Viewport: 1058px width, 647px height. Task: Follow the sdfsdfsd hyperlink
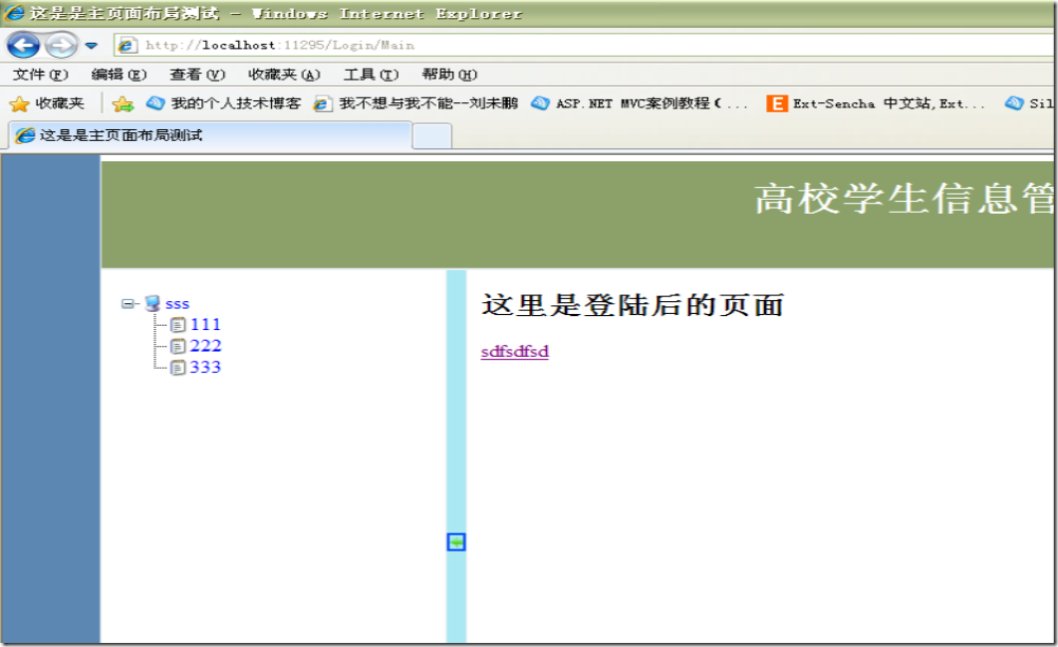[515, 351]
